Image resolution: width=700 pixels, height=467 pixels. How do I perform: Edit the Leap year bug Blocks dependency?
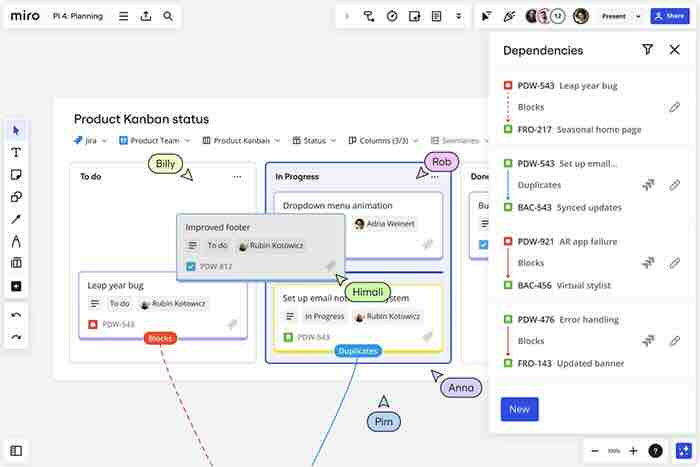(x=675, y=107)
